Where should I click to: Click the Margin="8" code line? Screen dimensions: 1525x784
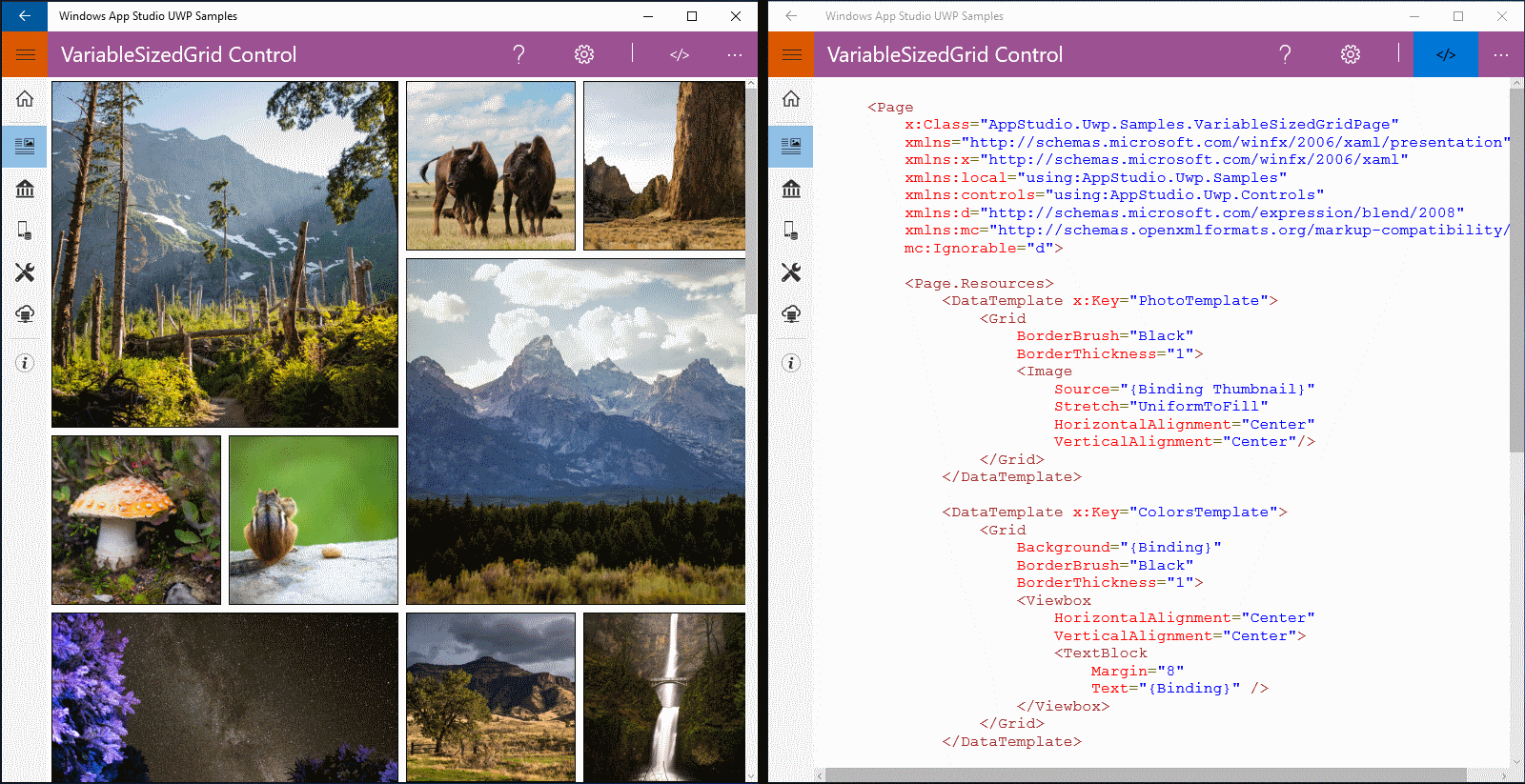[x=1138, y=672]
